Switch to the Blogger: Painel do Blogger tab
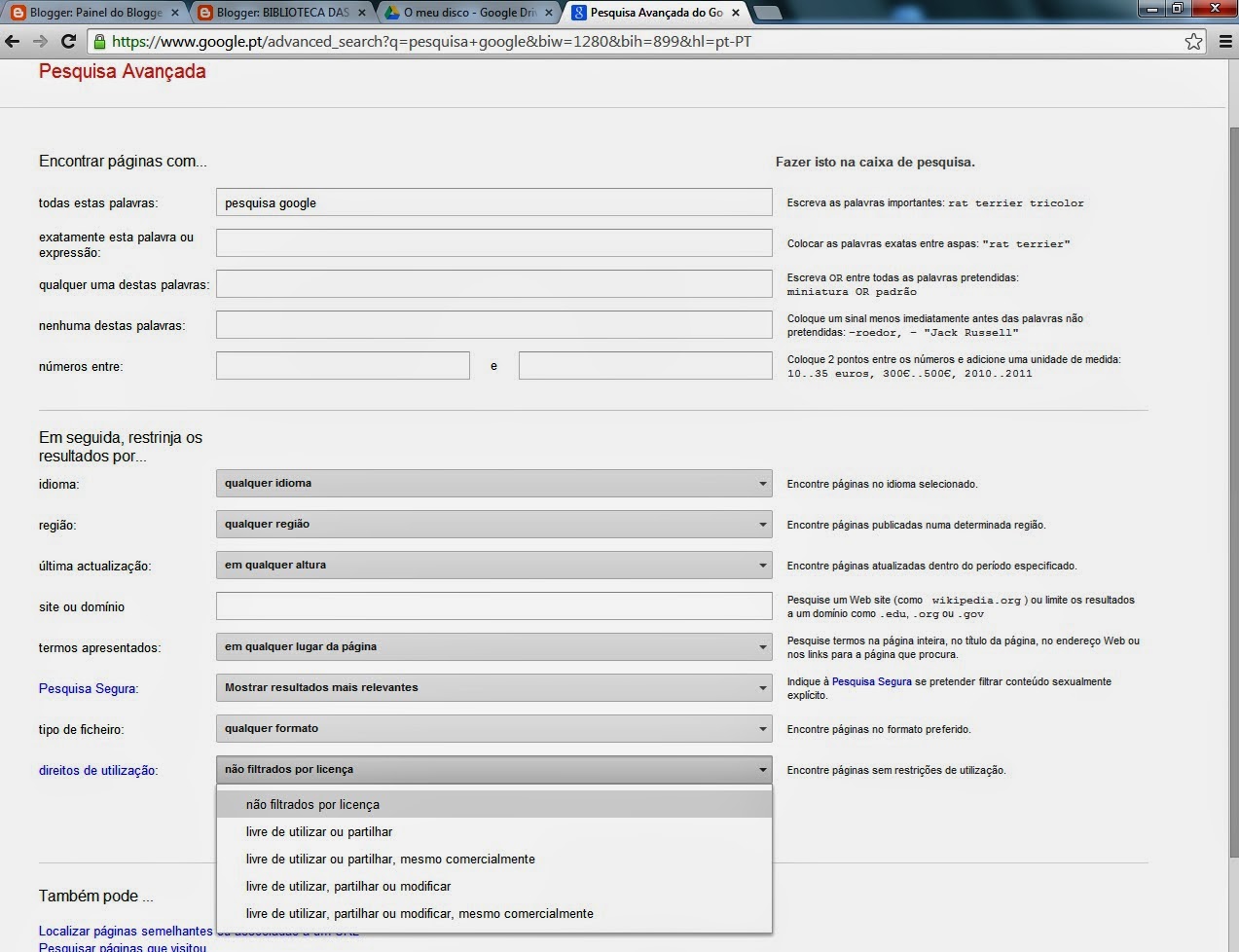This screenshot has width=1239, height=952. (95, 13)
